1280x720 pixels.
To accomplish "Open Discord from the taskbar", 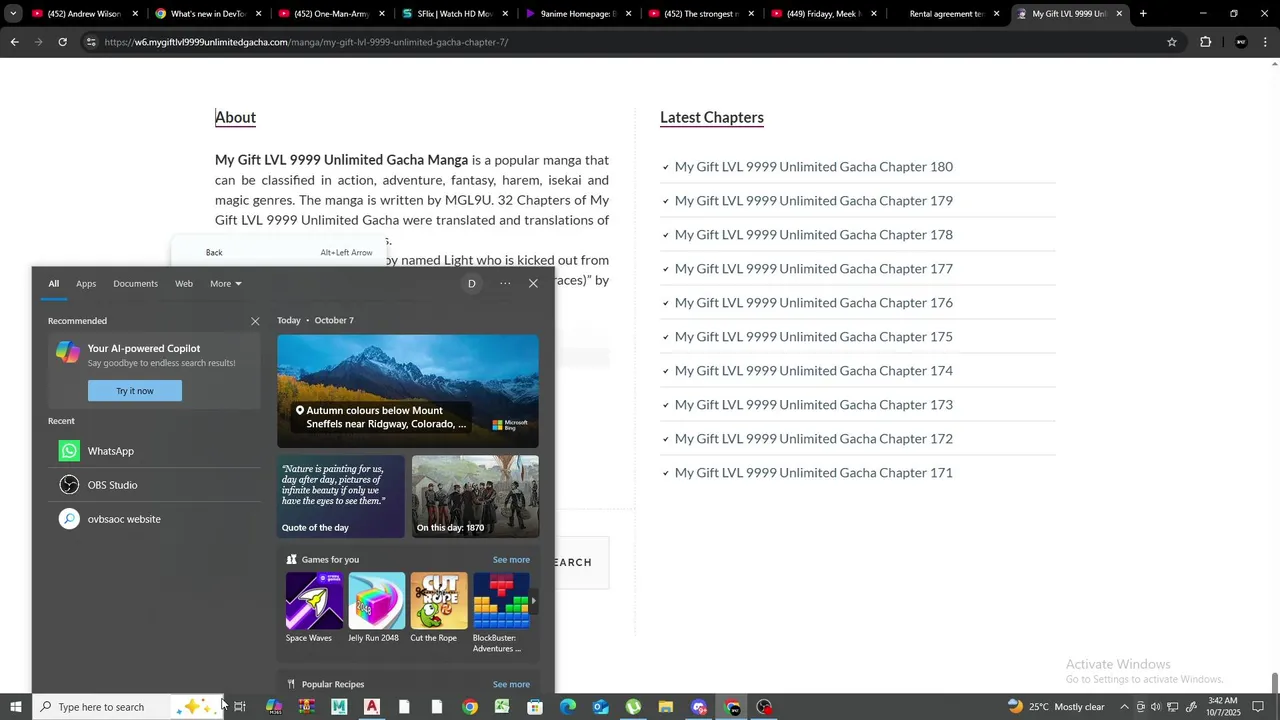I will [x=699, y=707].
